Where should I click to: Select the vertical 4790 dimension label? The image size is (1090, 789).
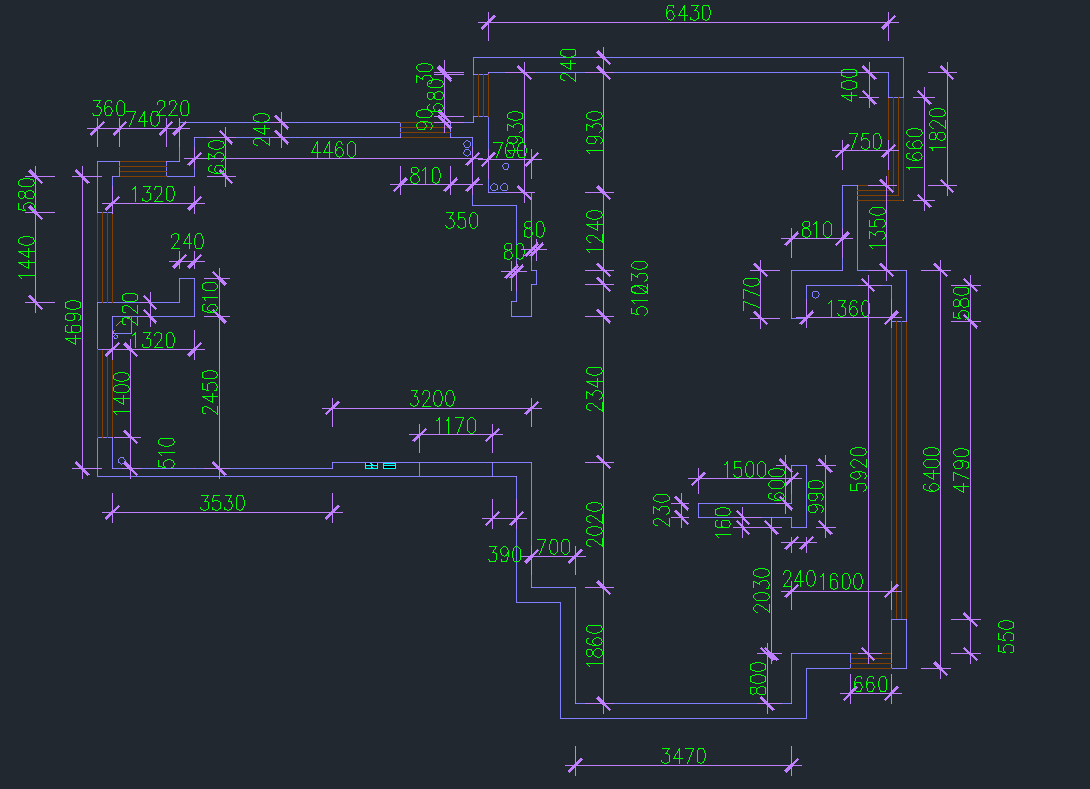pyautogui.click(x=961, y=471)
